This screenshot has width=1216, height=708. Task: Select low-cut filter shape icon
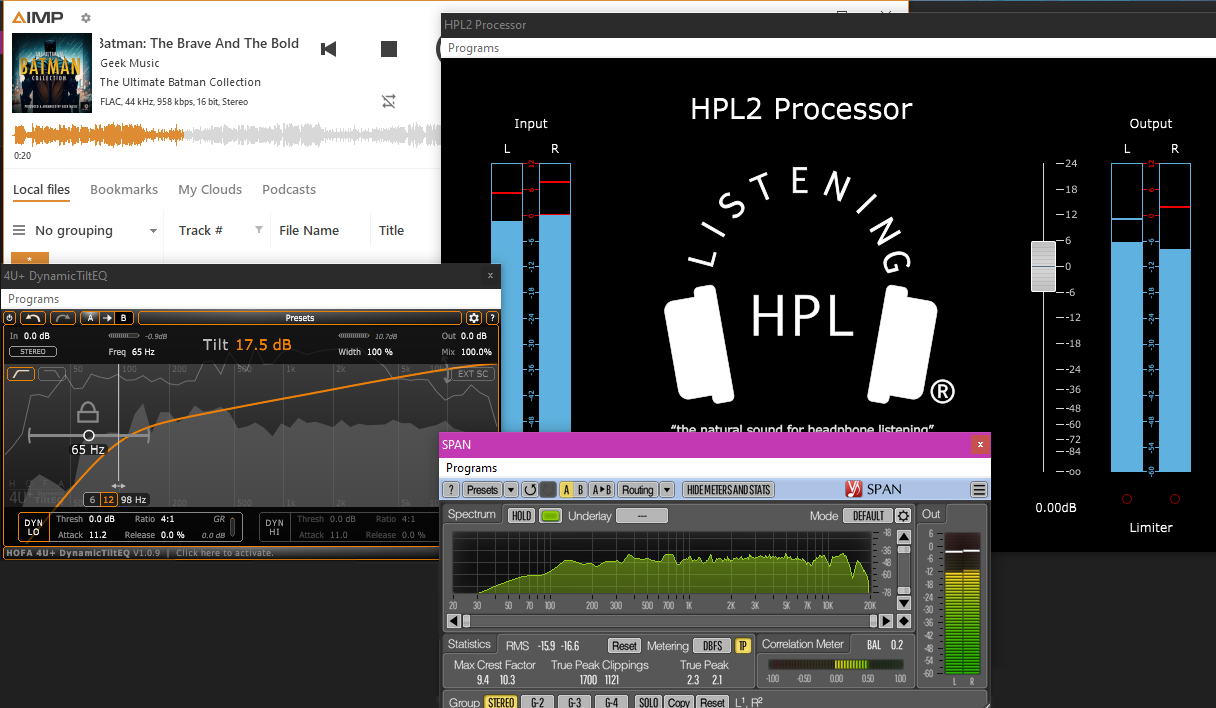[x=21, y=374]
